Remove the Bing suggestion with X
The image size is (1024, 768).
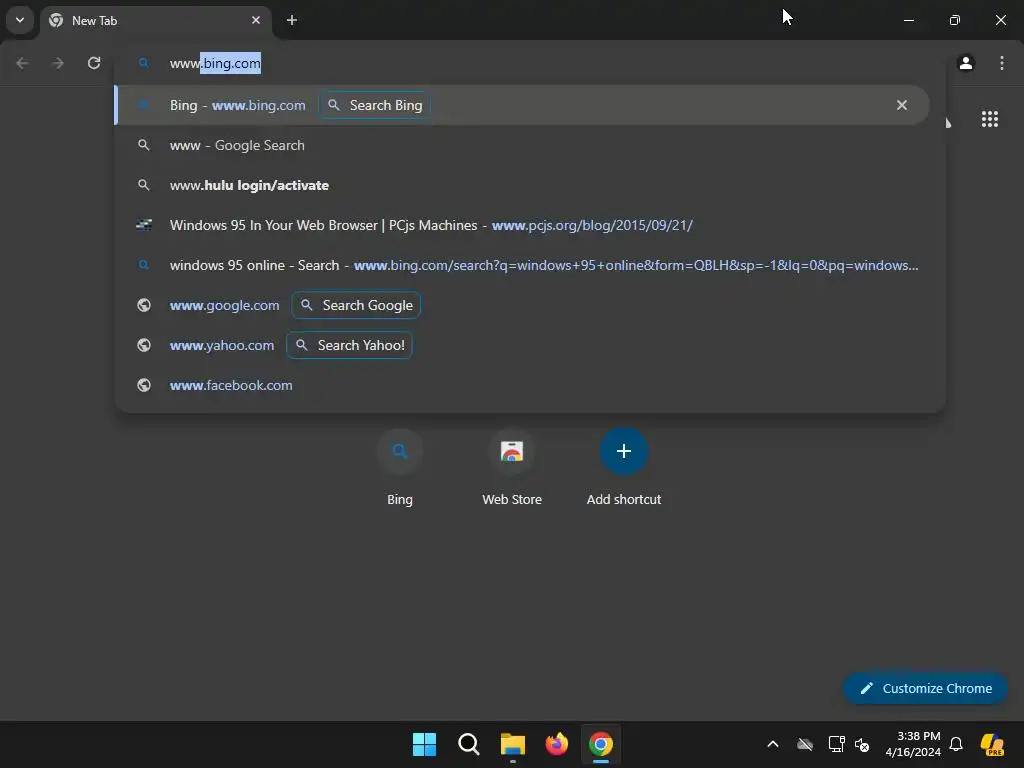click(x=902, y=105)
